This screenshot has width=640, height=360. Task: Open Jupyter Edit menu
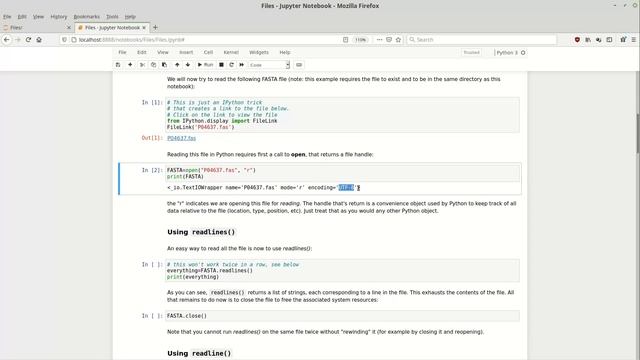[142, 52]
